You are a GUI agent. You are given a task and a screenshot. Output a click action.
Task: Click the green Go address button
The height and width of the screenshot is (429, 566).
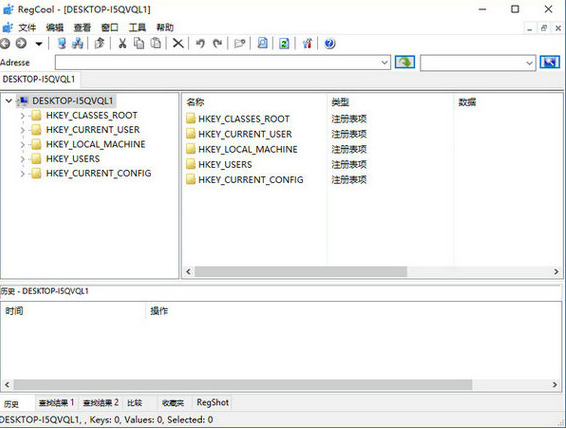pyautogui.click(x=405, y=62)
